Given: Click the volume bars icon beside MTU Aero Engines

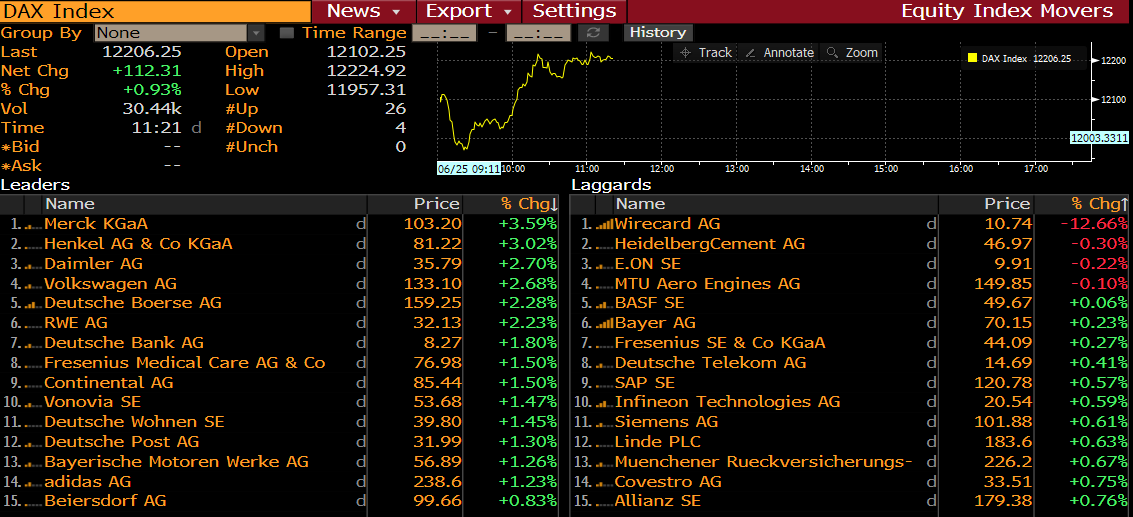Looking at the screenshot, I should 604,284.
